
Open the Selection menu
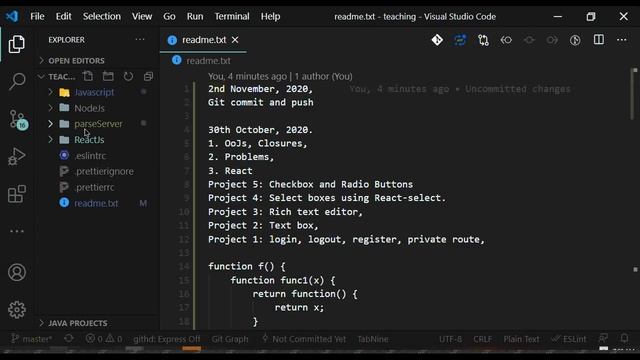102,16
